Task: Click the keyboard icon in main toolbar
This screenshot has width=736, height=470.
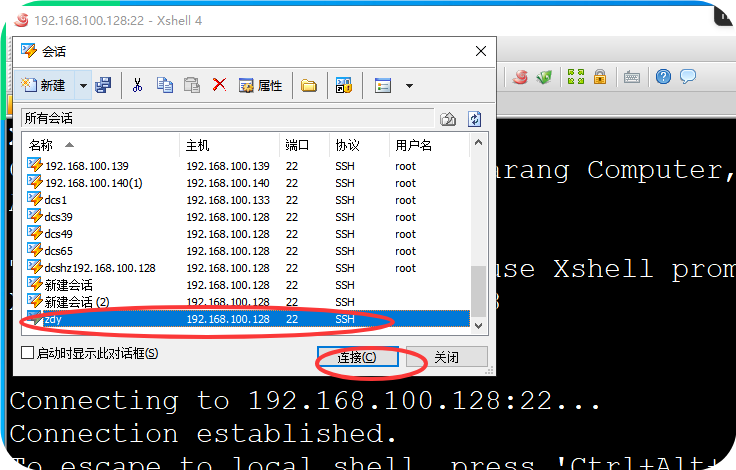Action: [x=632, y=77]
